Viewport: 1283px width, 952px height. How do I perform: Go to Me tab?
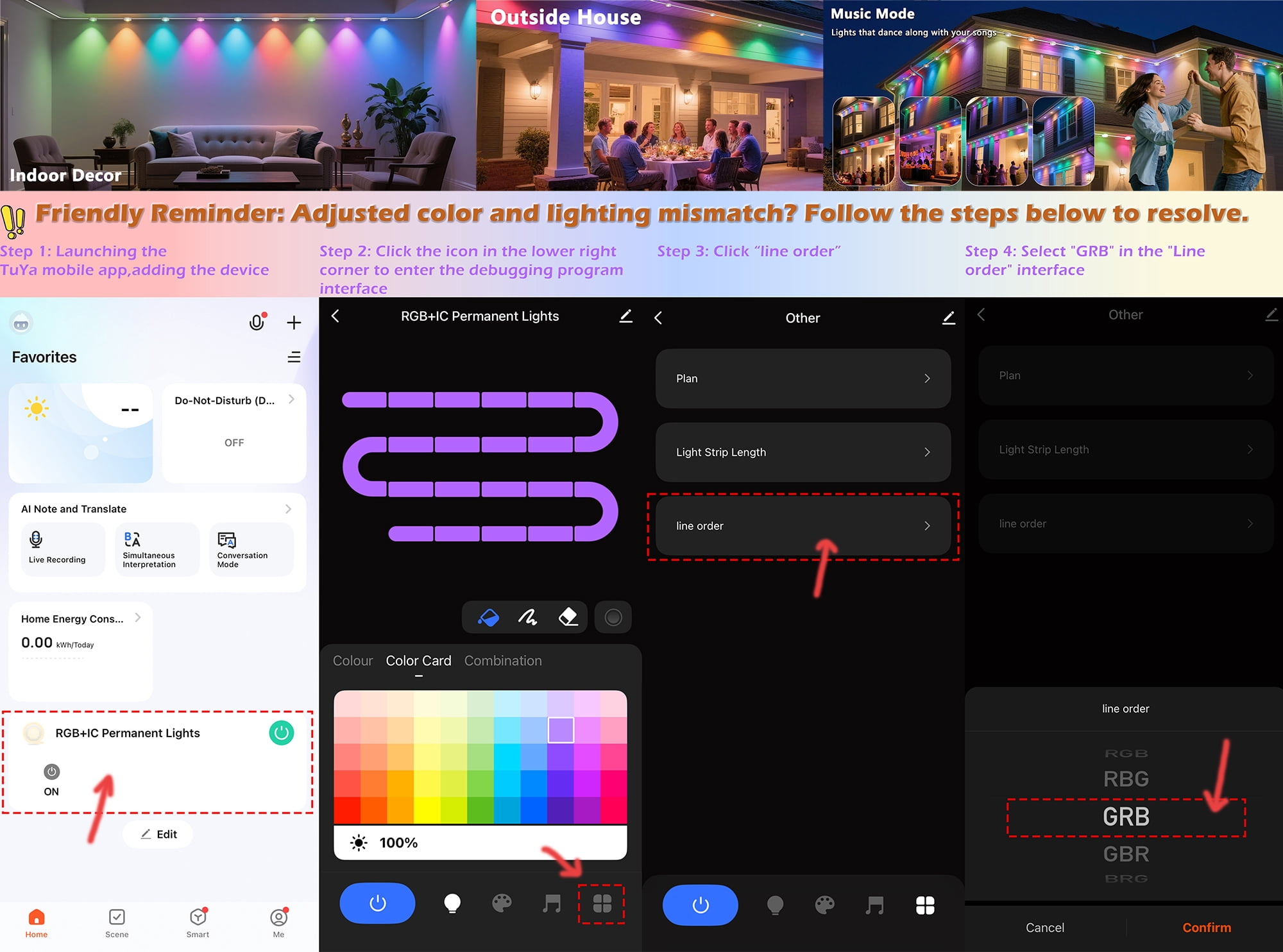[278, 923]
